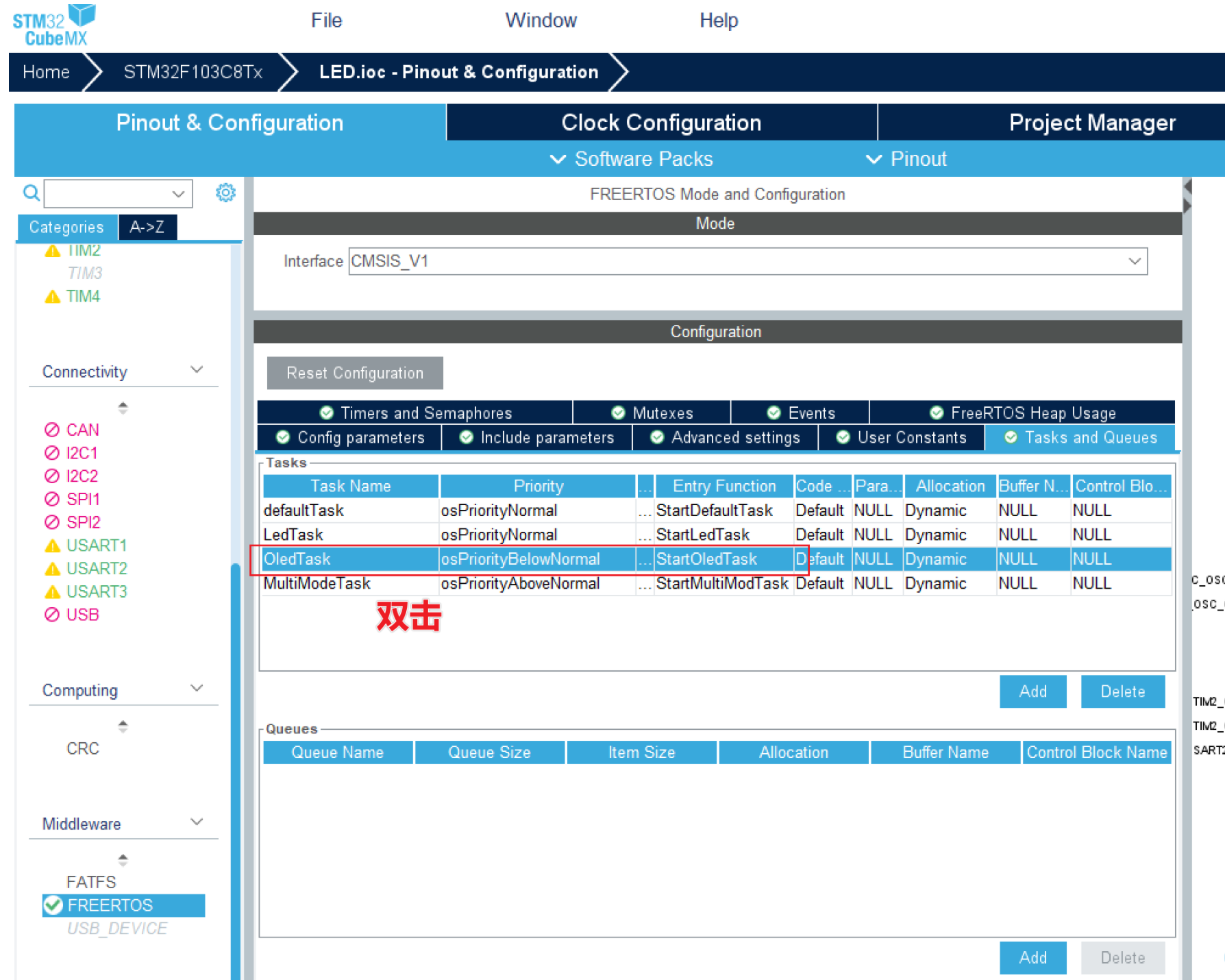Click the check icon on Timers and Semaphores tab
Viewport: 1225px width, 980px height.
point(327,413)
